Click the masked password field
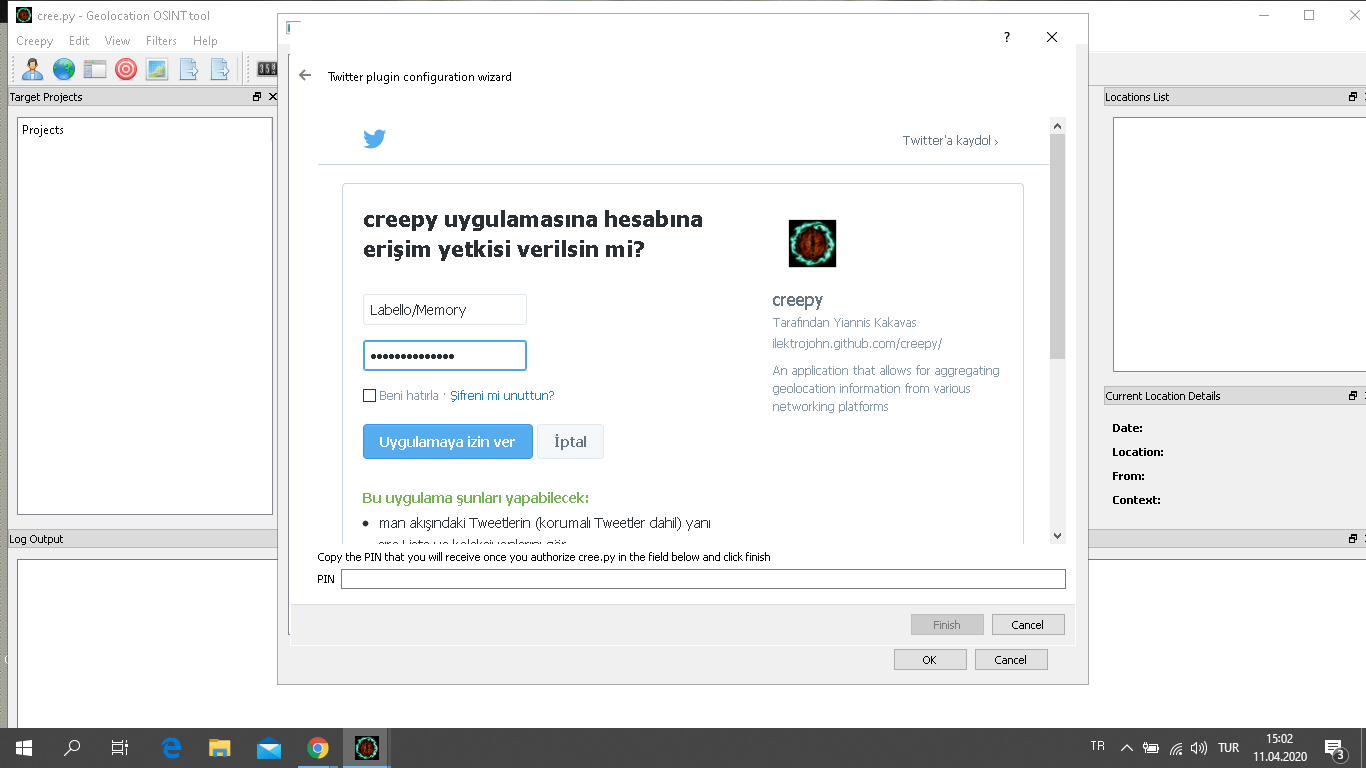This screenshot has width=1366, height=768. click(445, 356)
